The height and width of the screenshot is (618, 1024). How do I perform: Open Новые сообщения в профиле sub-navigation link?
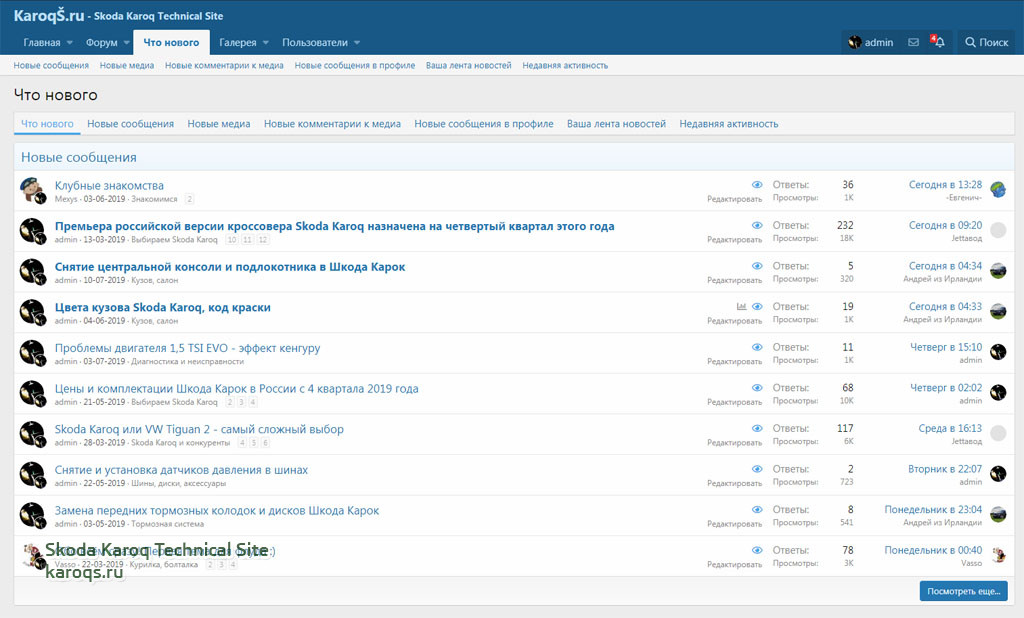[x=355, y=65]
